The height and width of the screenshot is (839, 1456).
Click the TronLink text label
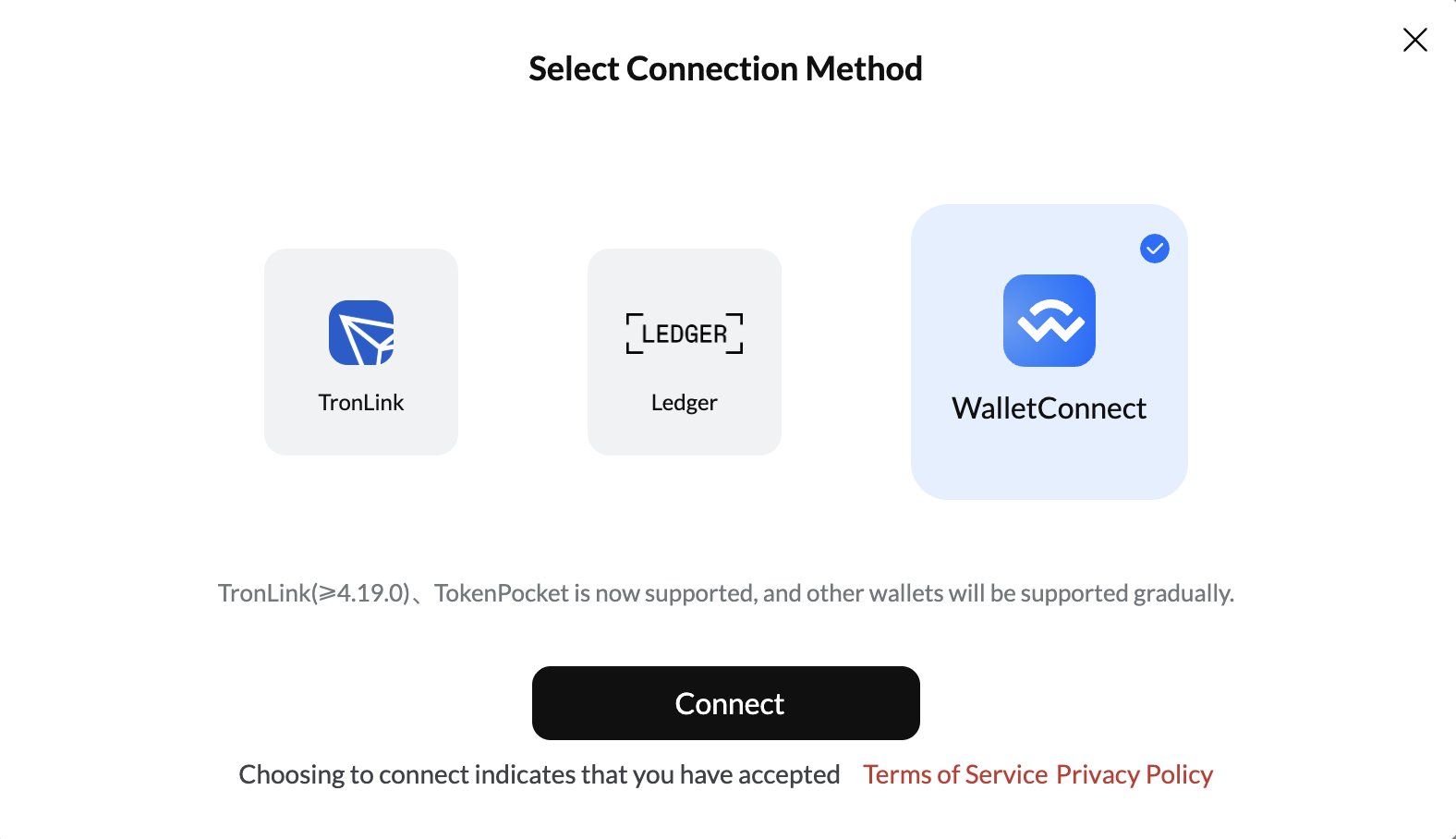point(361,403)
